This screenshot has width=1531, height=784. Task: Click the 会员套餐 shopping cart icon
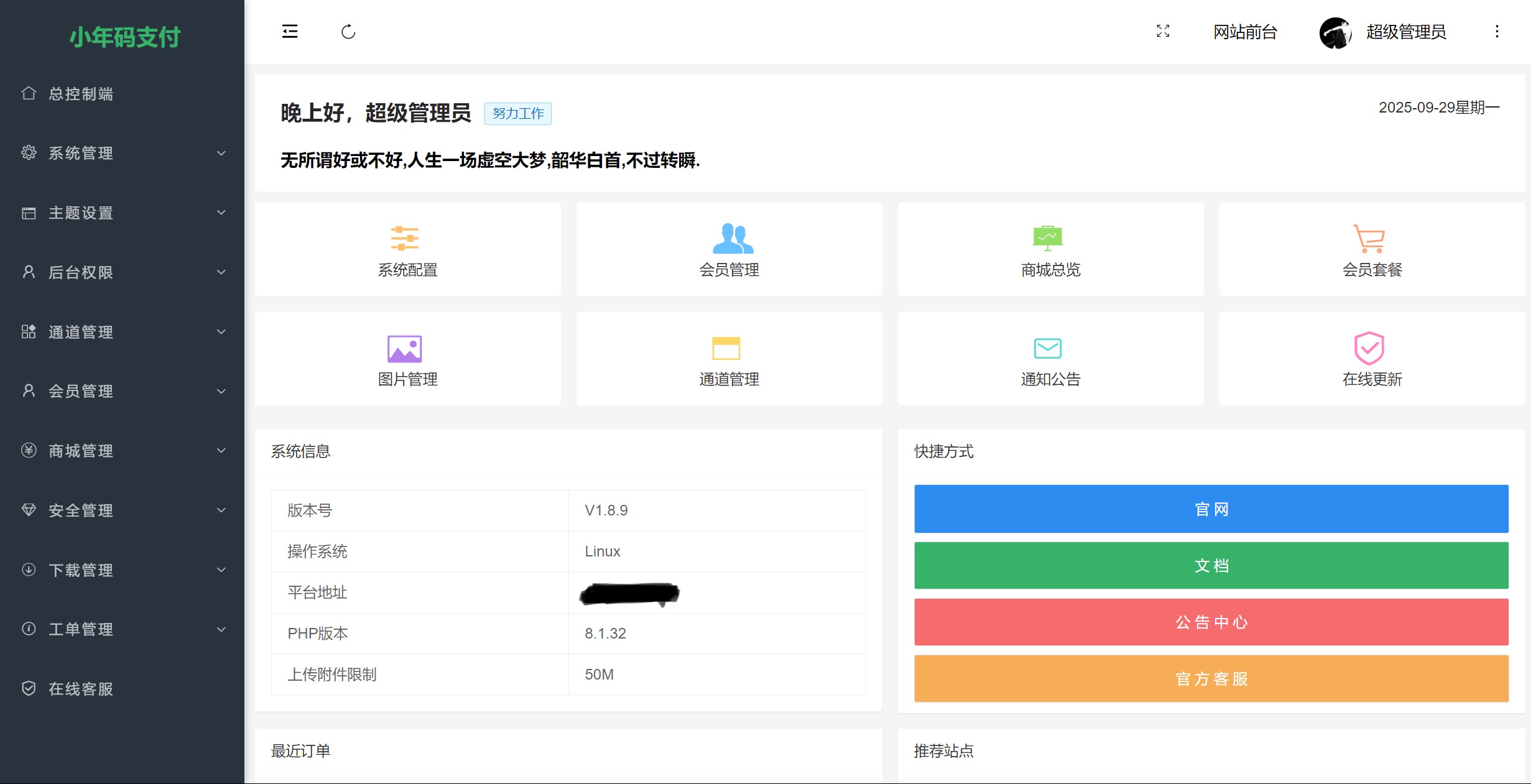(1369, 238)
